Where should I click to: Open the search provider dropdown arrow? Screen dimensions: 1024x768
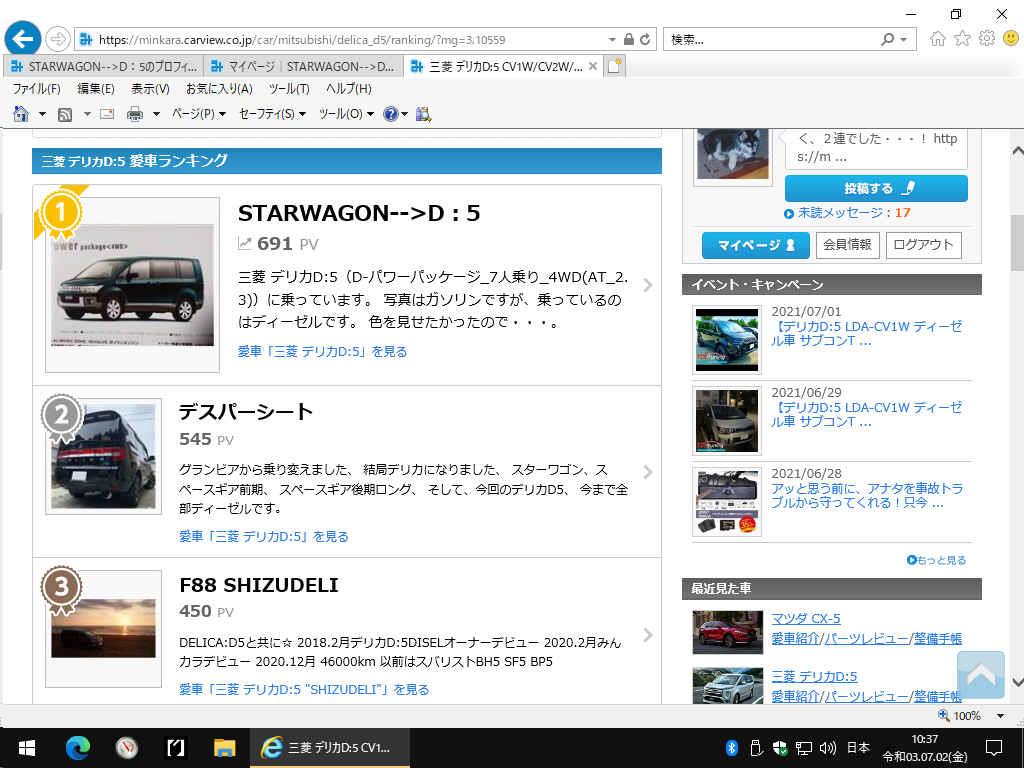903,40
